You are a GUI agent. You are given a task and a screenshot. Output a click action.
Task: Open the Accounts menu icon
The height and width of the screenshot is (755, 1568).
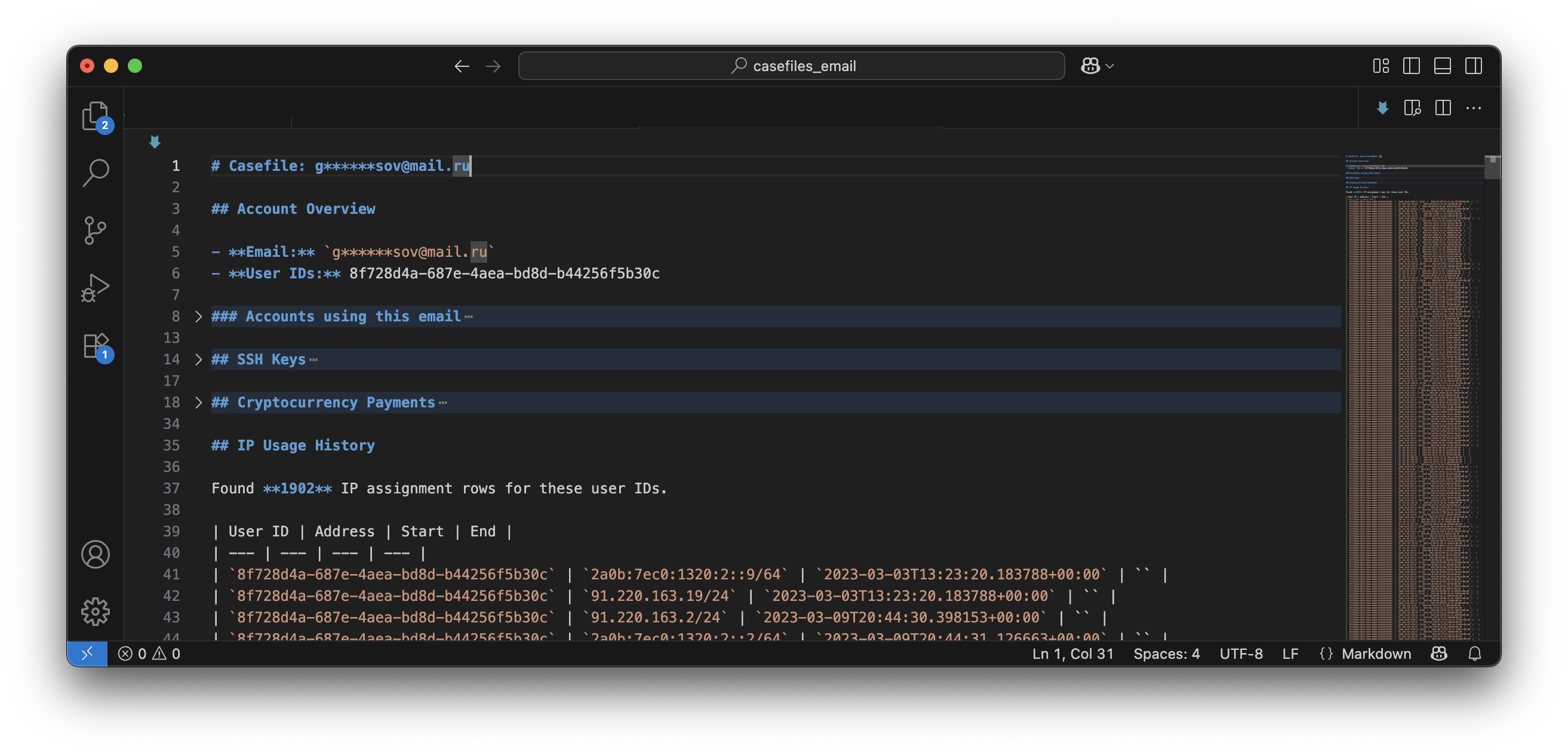95,554
